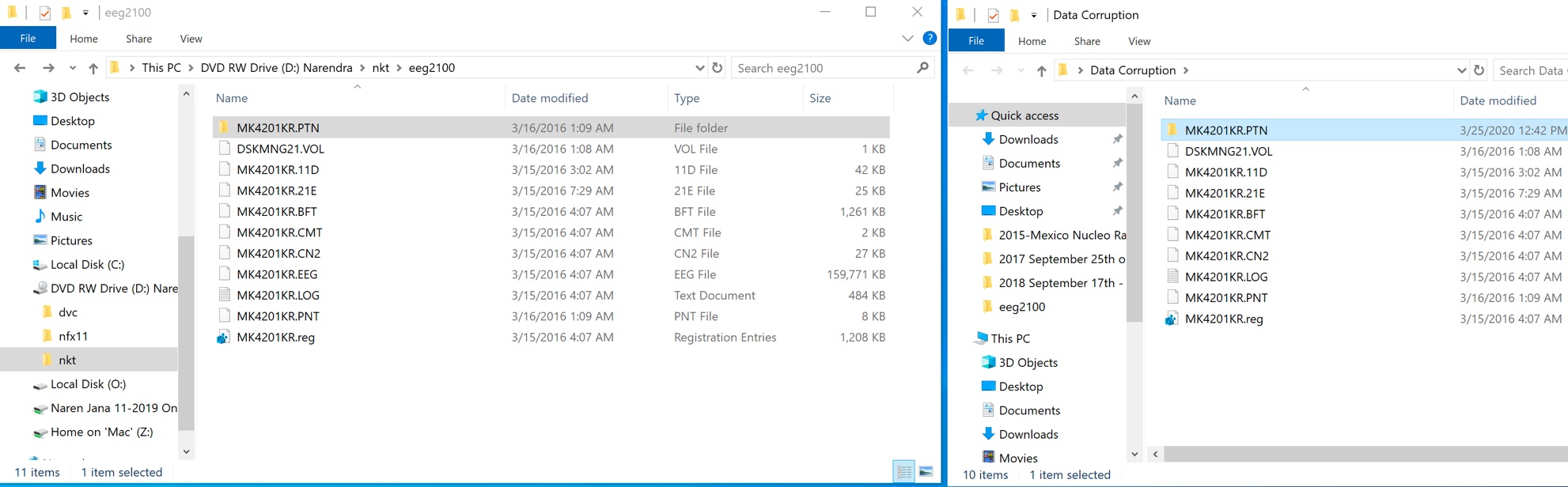Open address bar history dropdown in eeg2100

(x=699, y=68)
